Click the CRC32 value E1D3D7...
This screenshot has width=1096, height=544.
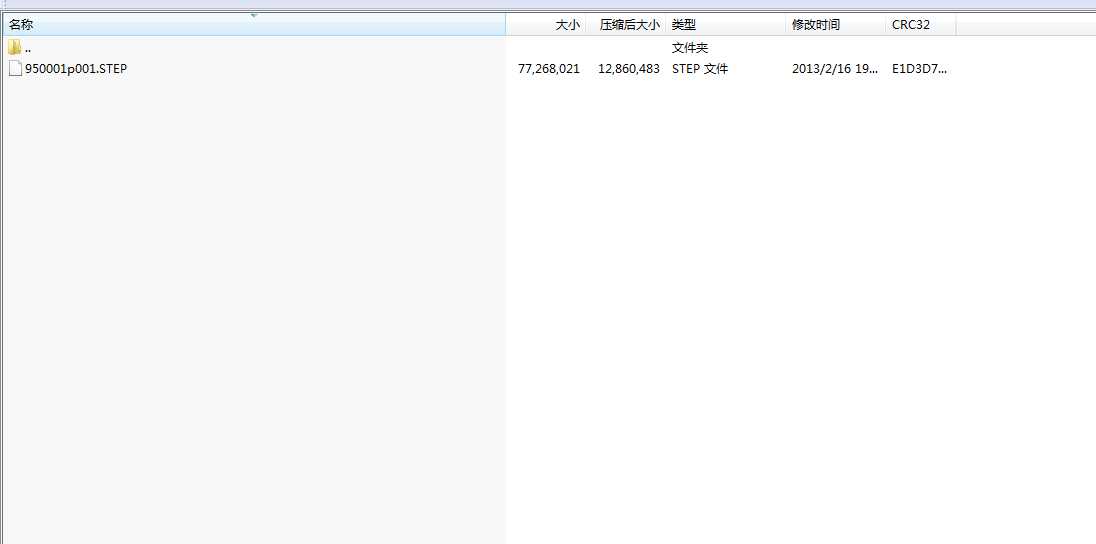click(x=919, y=69)
